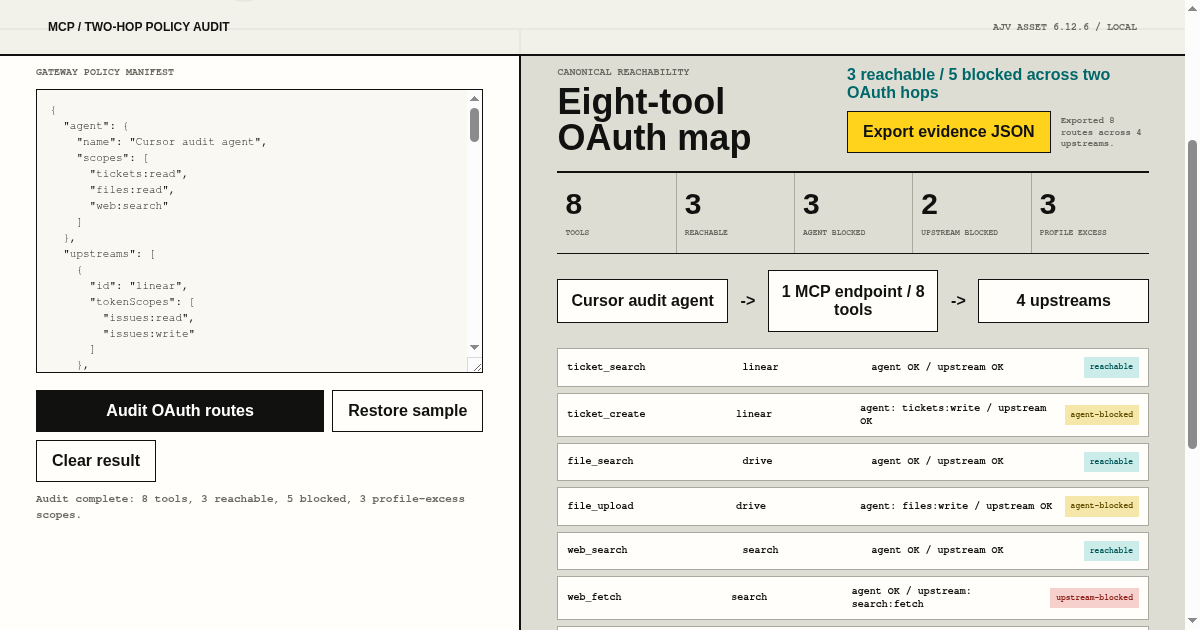This screenshot has height=630, width=1200.
Task: Click 'agent: tickets:write / upstream OK' text
Action: 953,414
